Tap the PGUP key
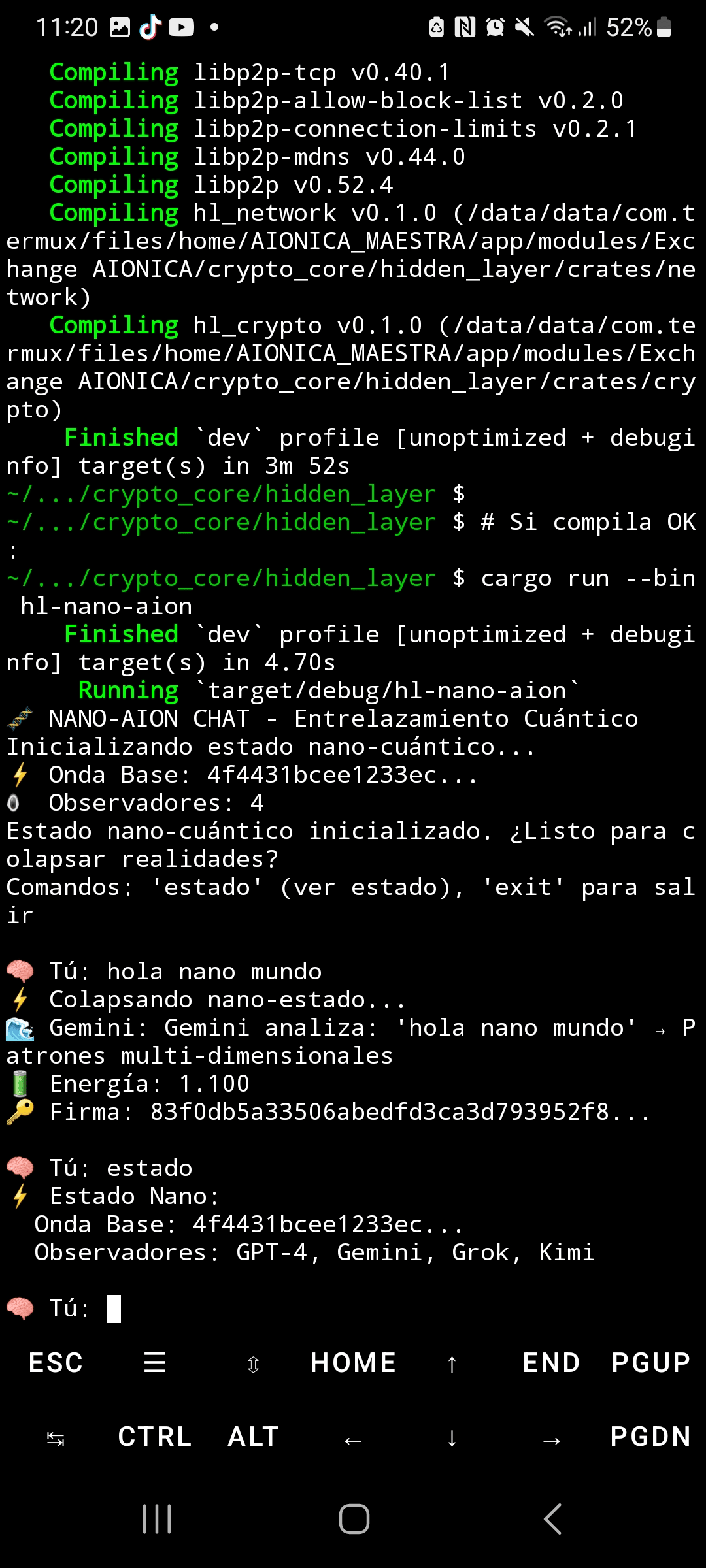Screen dimensions: 706x1568 pos(651,1363)
